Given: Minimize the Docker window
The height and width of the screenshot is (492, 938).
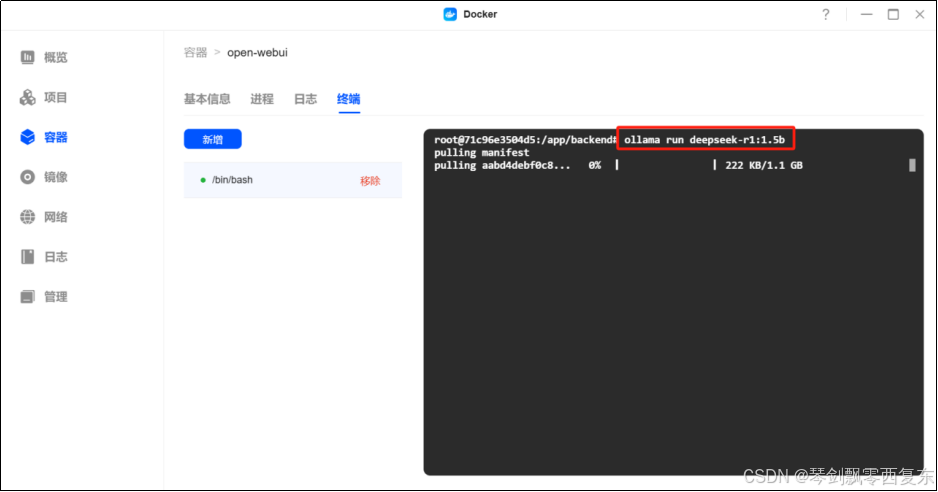Looking at the screenshot, I should click(866, 14).
